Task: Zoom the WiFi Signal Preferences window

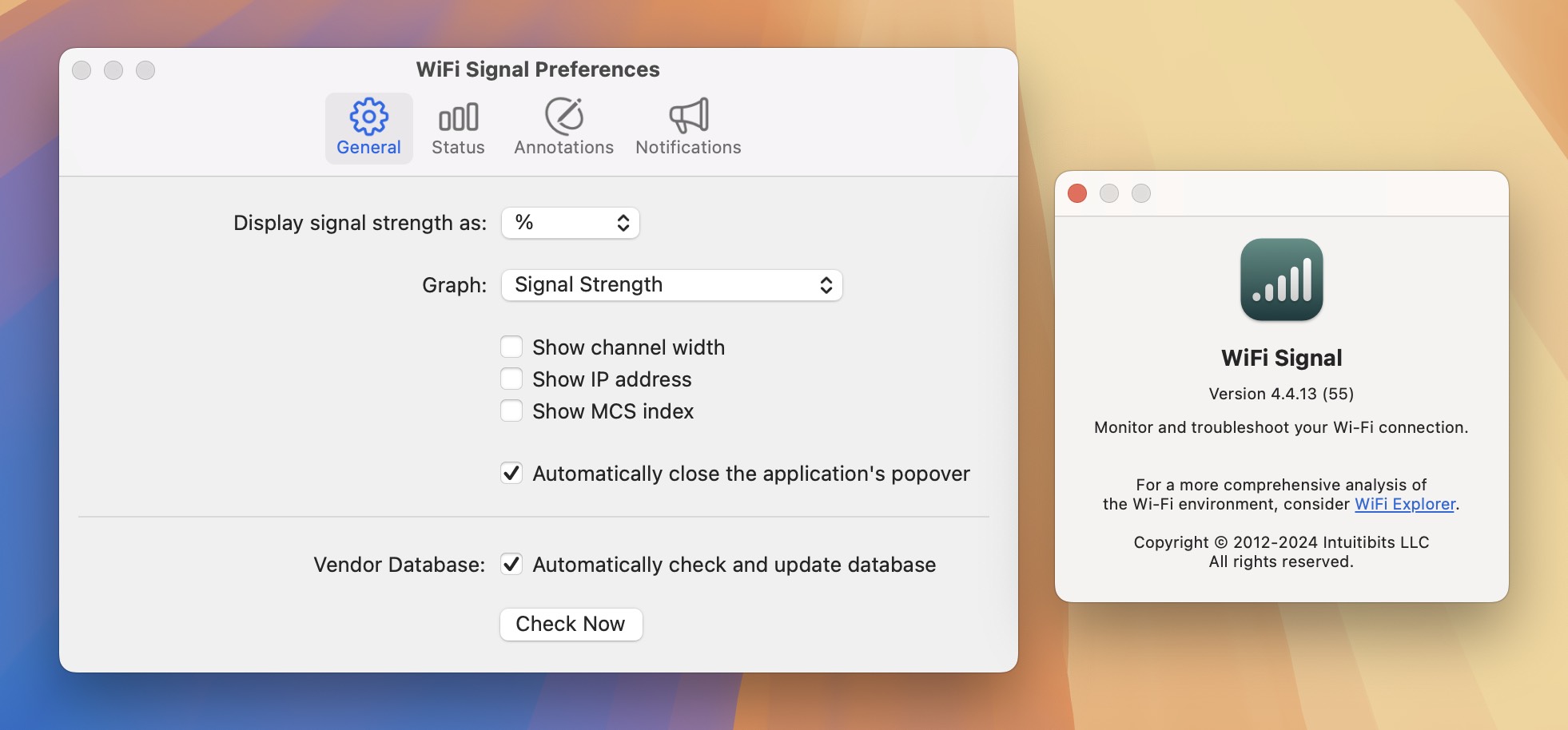Action: pyautogui.click(x=145, y=70)
